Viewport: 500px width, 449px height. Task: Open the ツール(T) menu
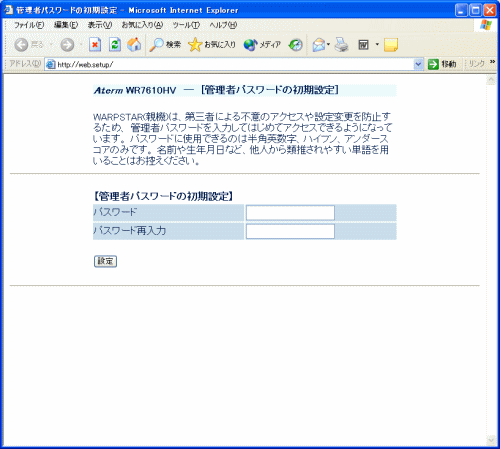pos(186,25)
